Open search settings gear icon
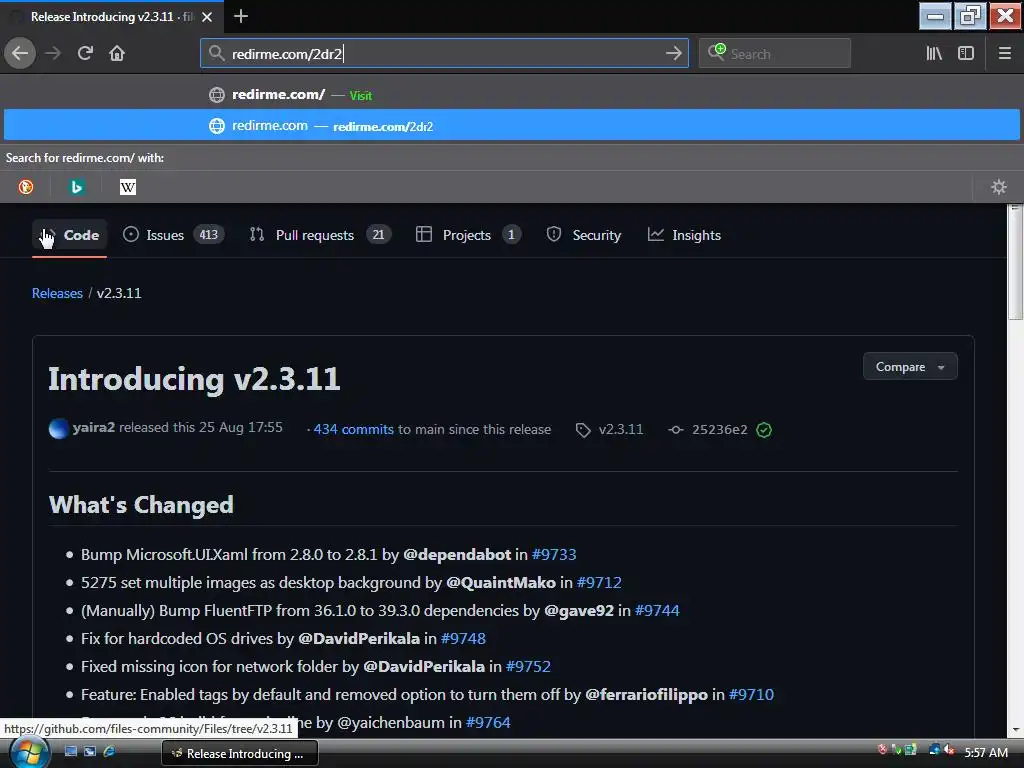 (999, 187)
